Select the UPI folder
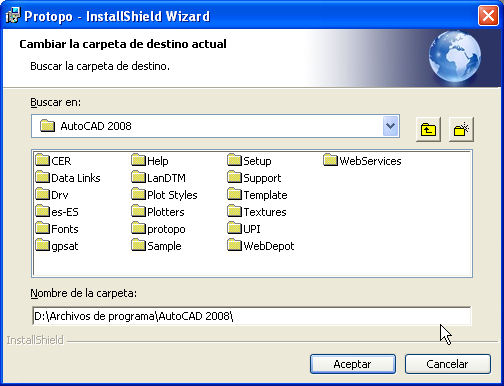 coord(244,229)
